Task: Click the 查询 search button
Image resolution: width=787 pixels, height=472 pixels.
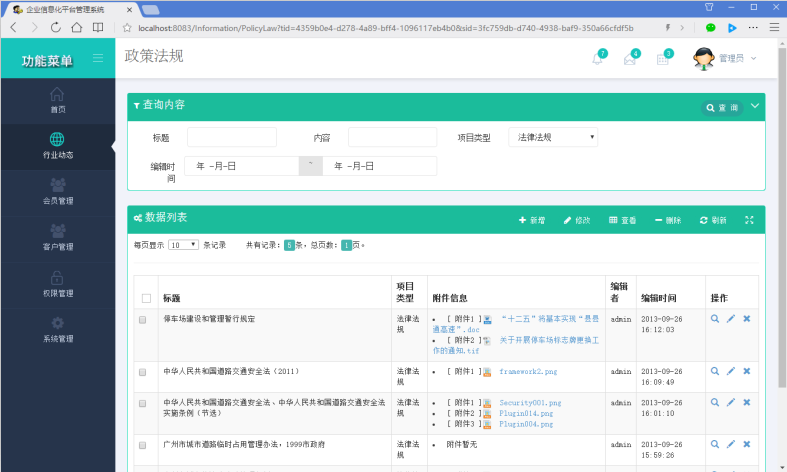Action: (722, 107)
